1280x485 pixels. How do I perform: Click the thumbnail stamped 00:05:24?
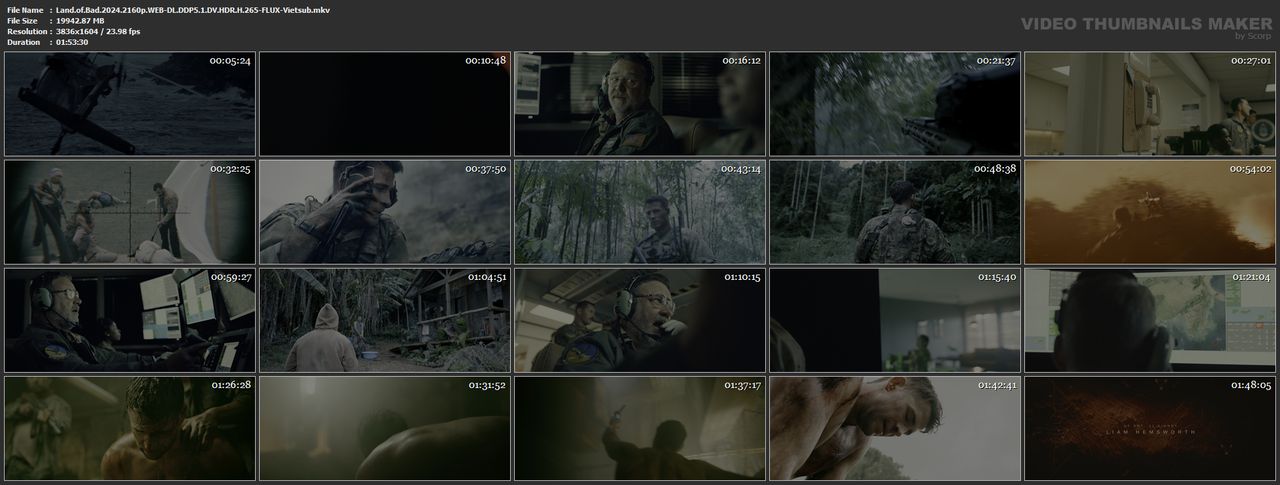pos(130,104)
